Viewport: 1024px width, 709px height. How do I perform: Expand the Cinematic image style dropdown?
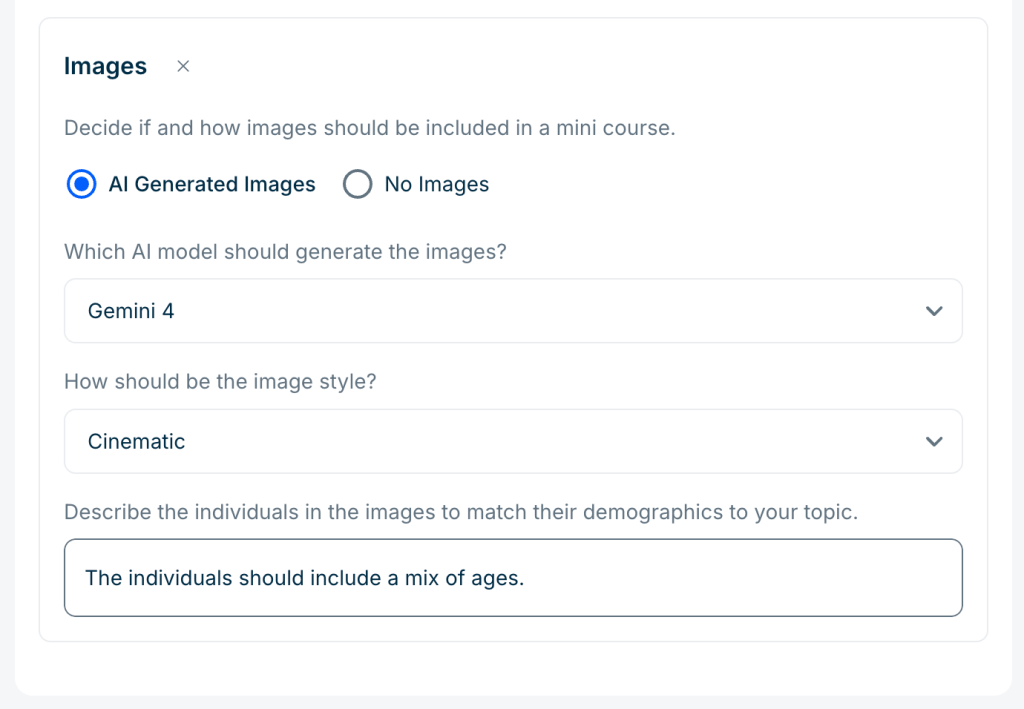click(x=512, y=441)
